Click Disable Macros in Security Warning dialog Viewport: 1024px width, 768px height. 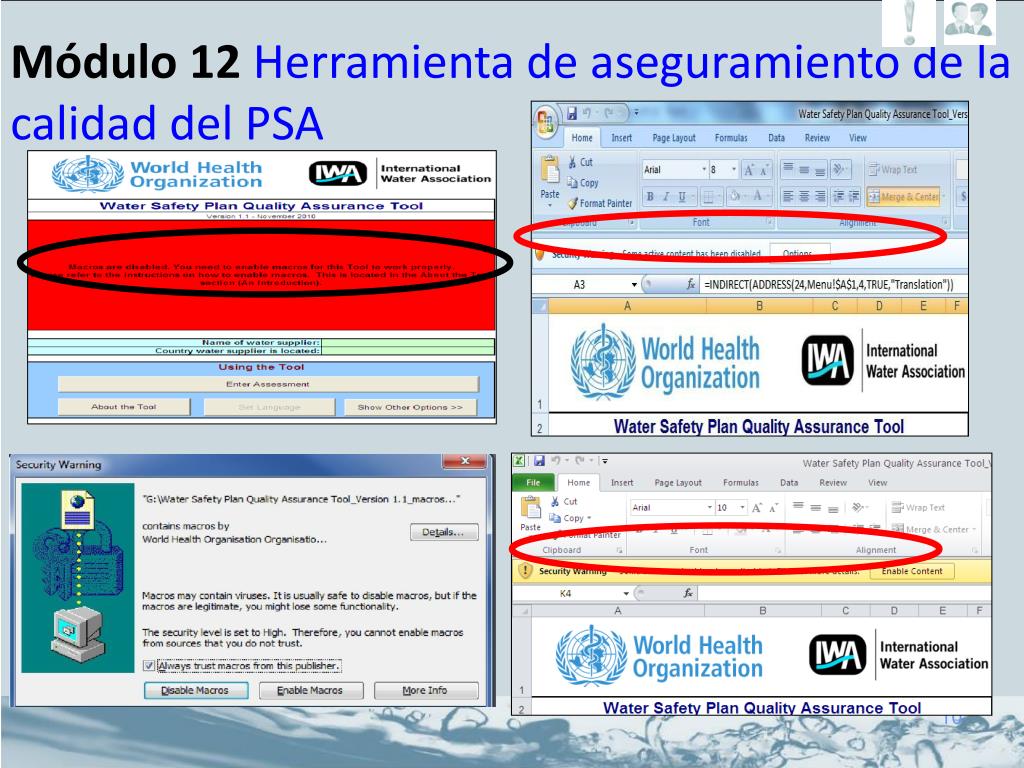(195, 690)
